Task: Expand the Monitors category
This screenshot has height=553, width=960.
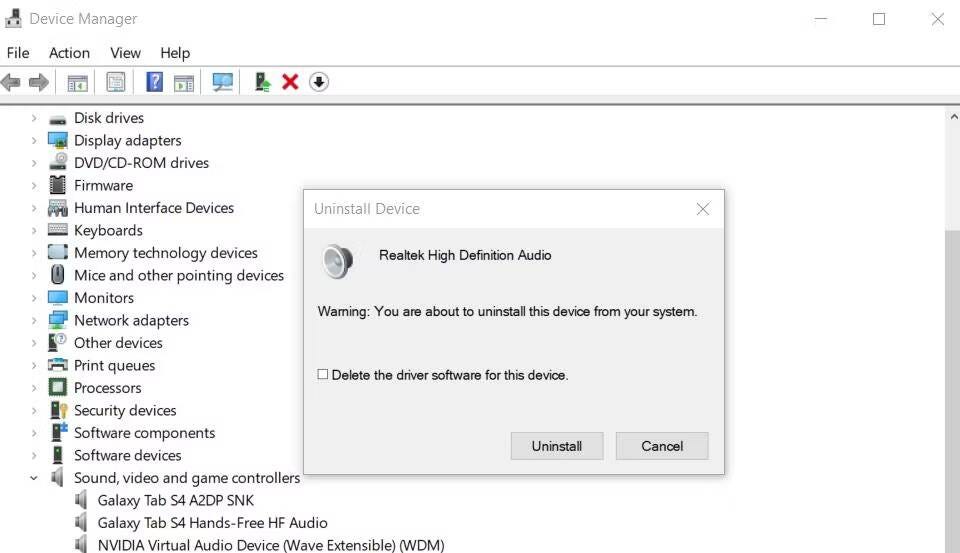Action: point(34,298)
